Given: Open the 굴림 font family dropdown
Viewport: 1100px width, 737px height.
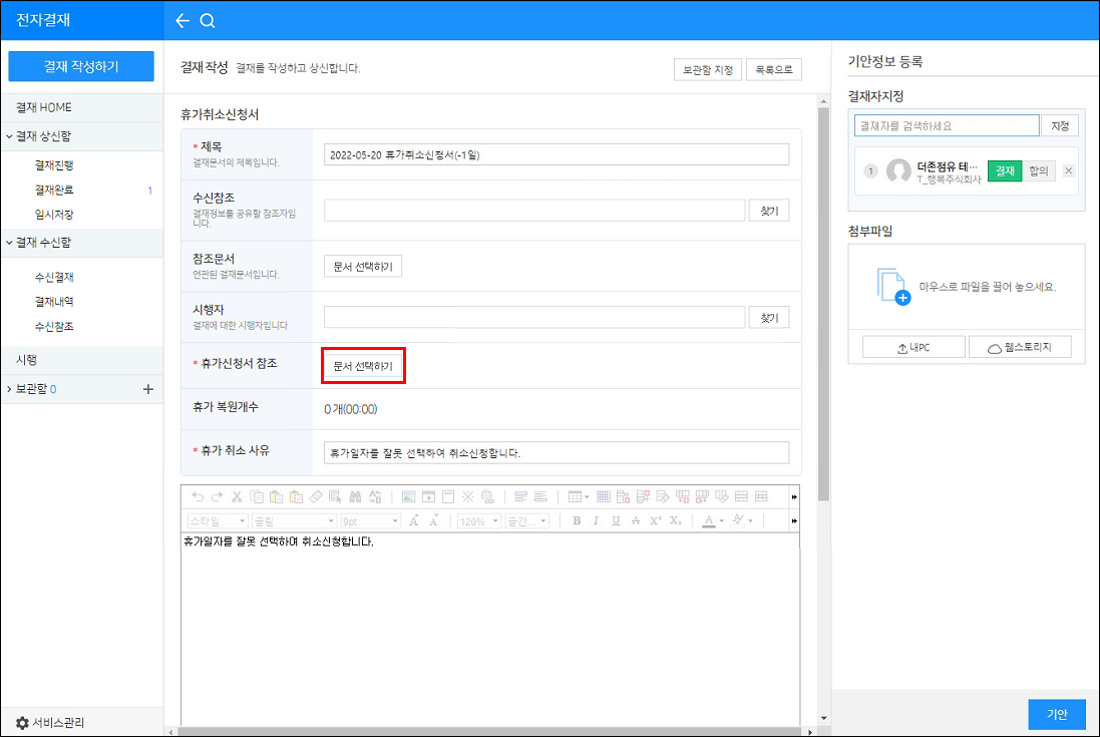Looking at the screenshot, I should (294, 521).
